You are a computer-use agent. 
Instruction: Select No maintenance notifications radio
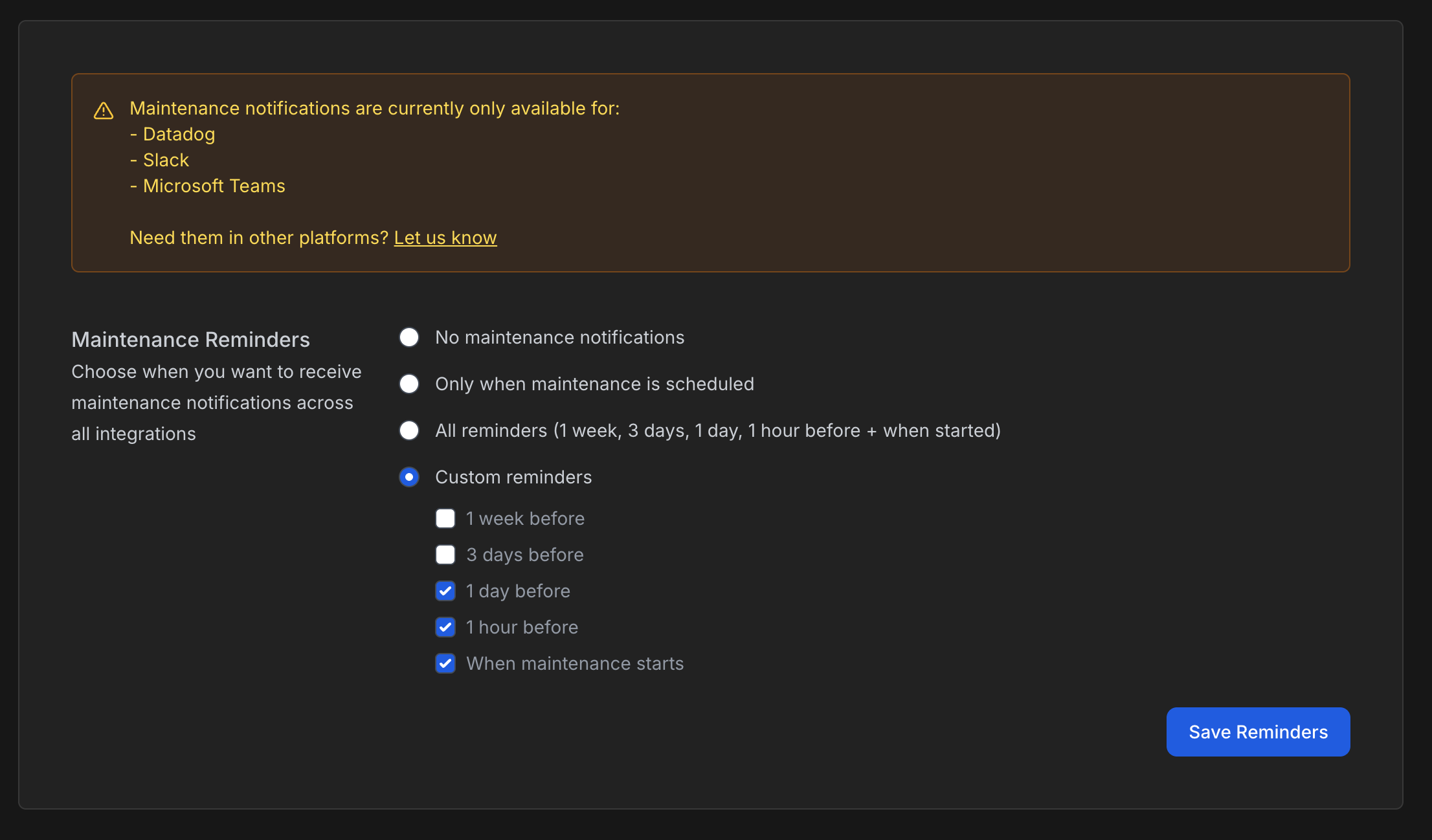coord(409,337)
